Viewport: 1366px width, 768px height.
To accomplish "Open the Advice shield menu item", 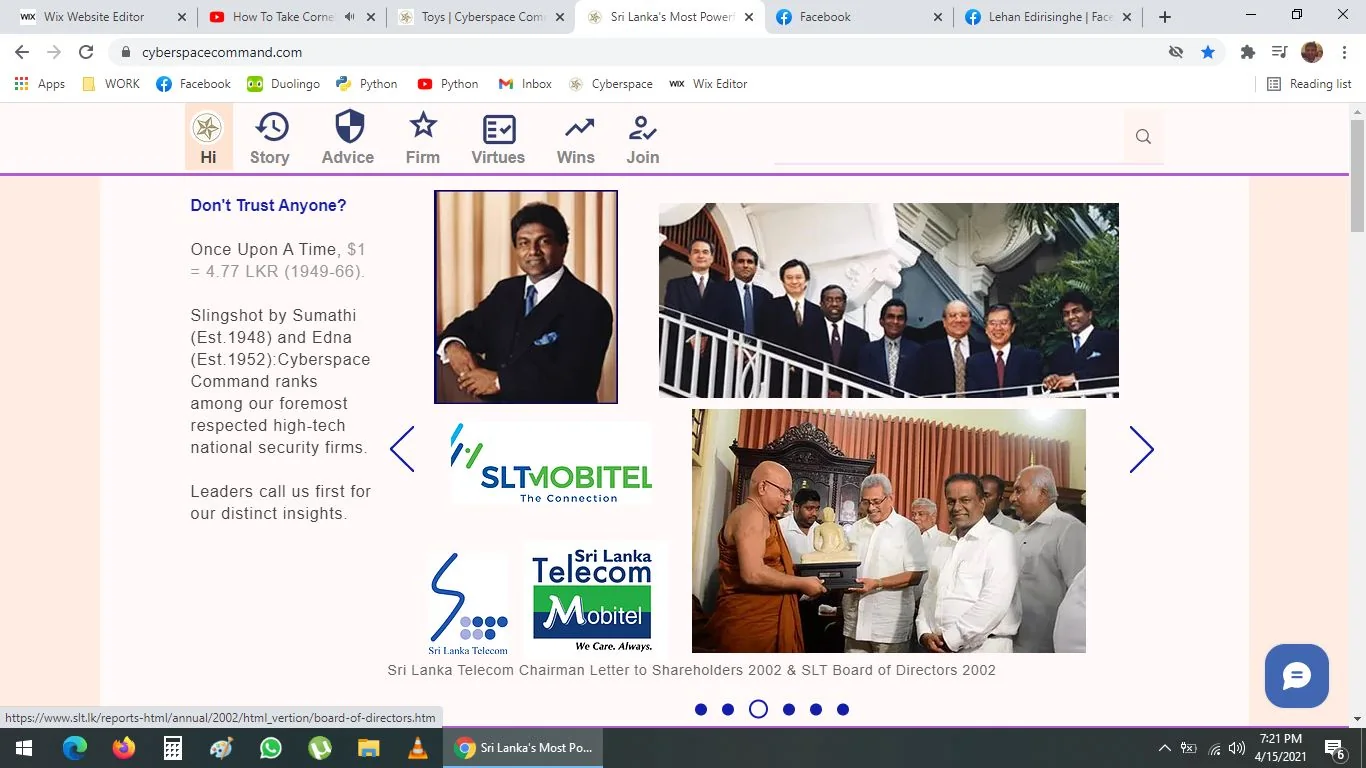I will pos(348,138).
